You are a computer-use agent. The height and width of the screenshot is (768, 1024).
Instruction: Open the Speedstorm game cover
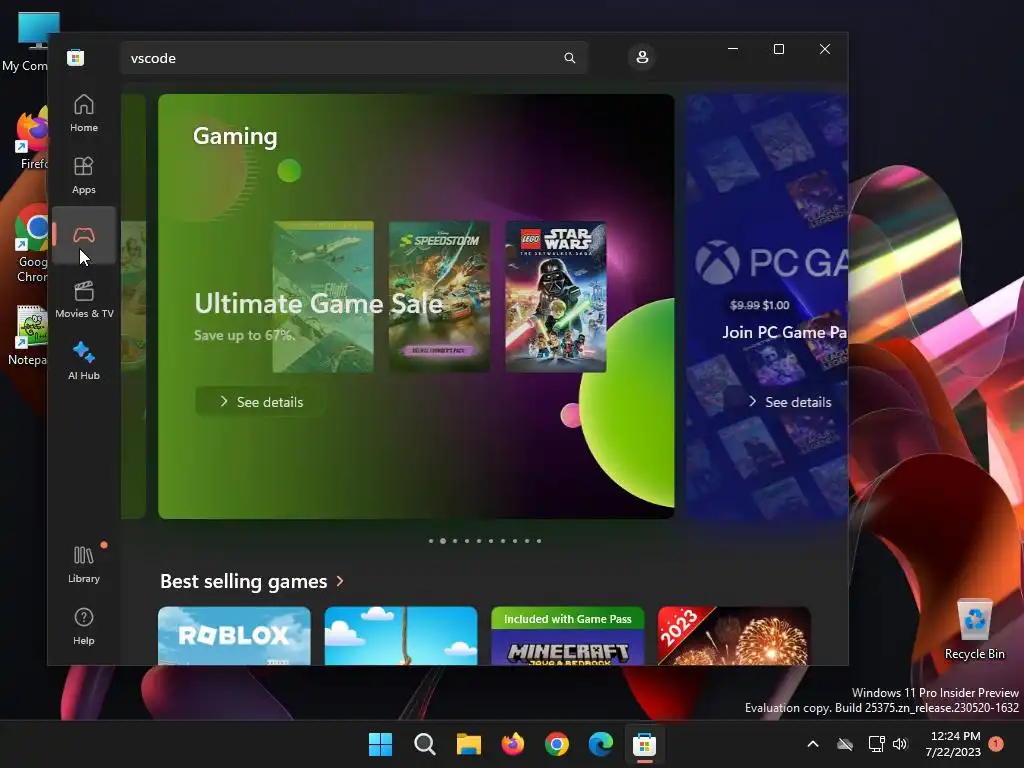440,296
